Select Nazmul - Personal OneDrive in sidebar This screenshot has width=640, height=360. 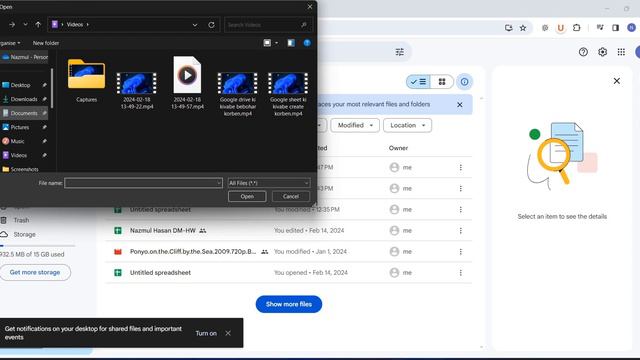coord(24,57)
